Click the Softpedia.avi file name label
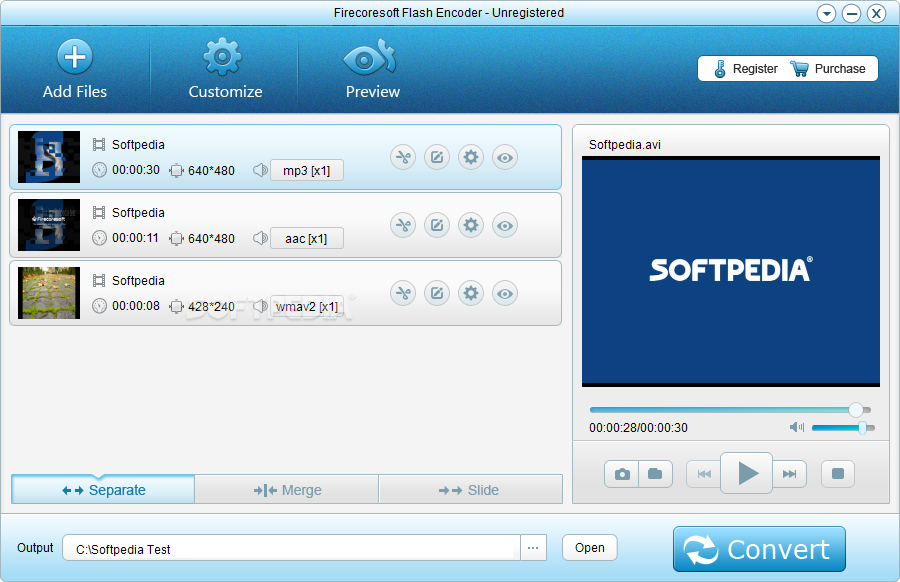The width and height of the screenshot is (900, 582). tap(624, 145)
